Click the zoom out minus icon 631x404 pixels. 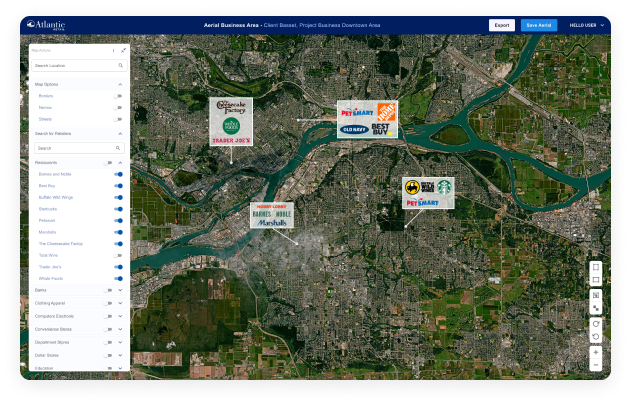(596, 365)
